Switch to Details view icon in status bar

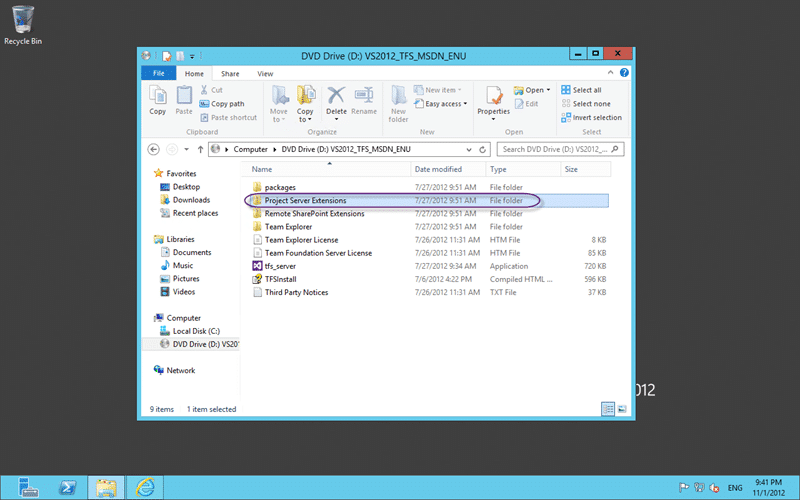tap(608, 409)
